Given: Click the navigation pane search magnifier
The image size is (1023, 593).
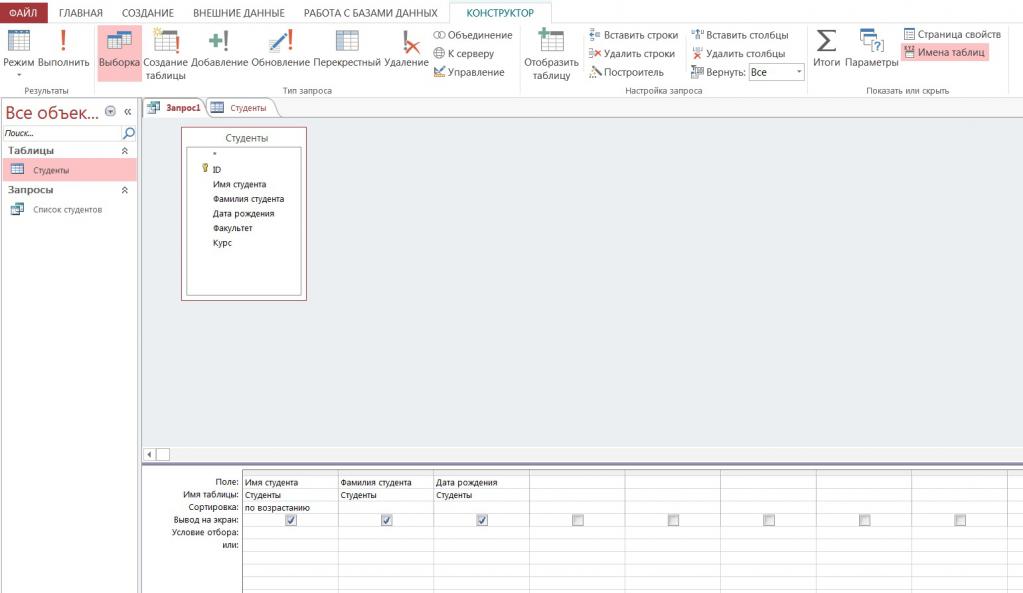Looking at the screenshot, I should 129,133.
